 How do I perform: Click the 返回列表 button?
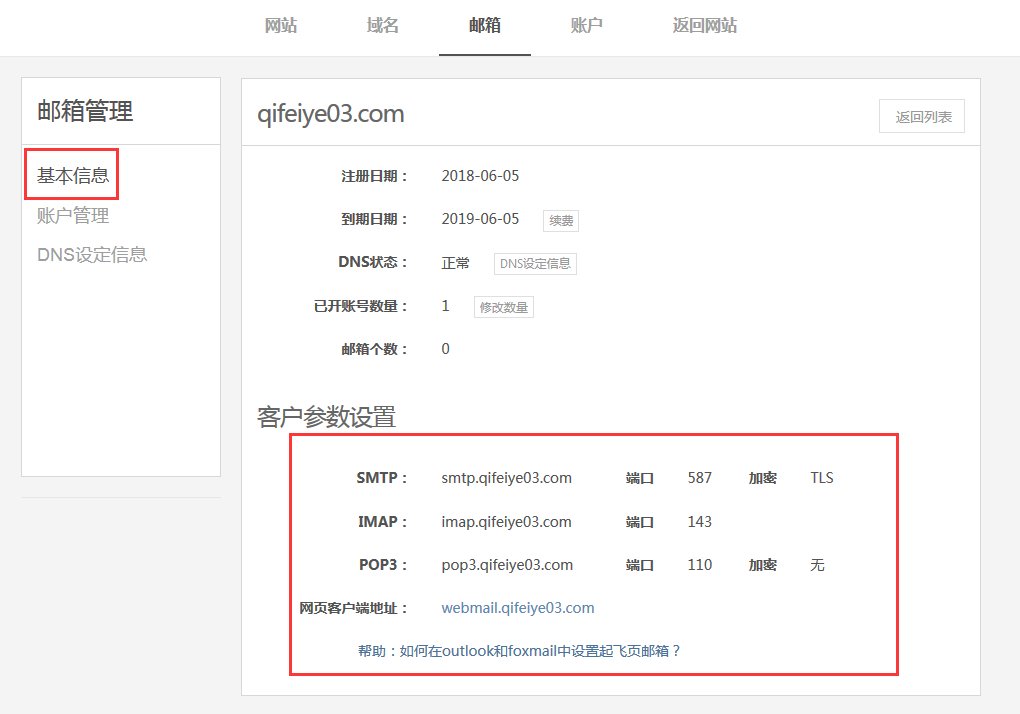pos(922,116)
